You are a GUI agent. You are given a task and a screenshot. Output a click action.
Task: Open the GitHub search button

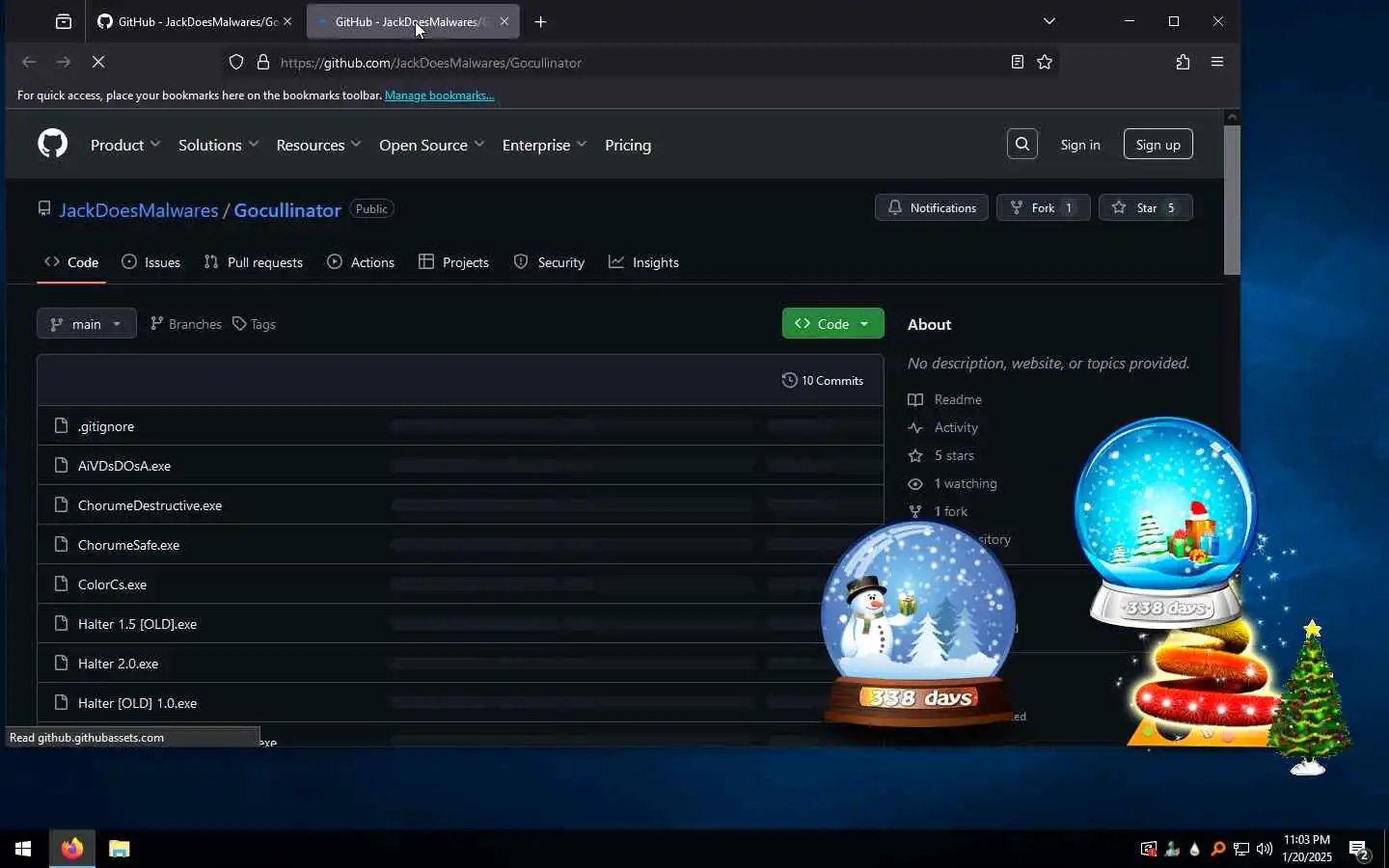1022,144
